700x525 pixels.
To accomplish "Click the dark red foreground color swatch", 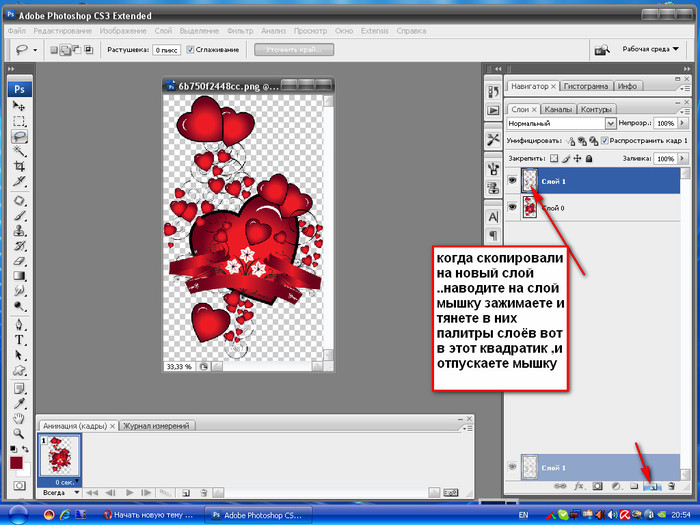I will click(16, 464).
